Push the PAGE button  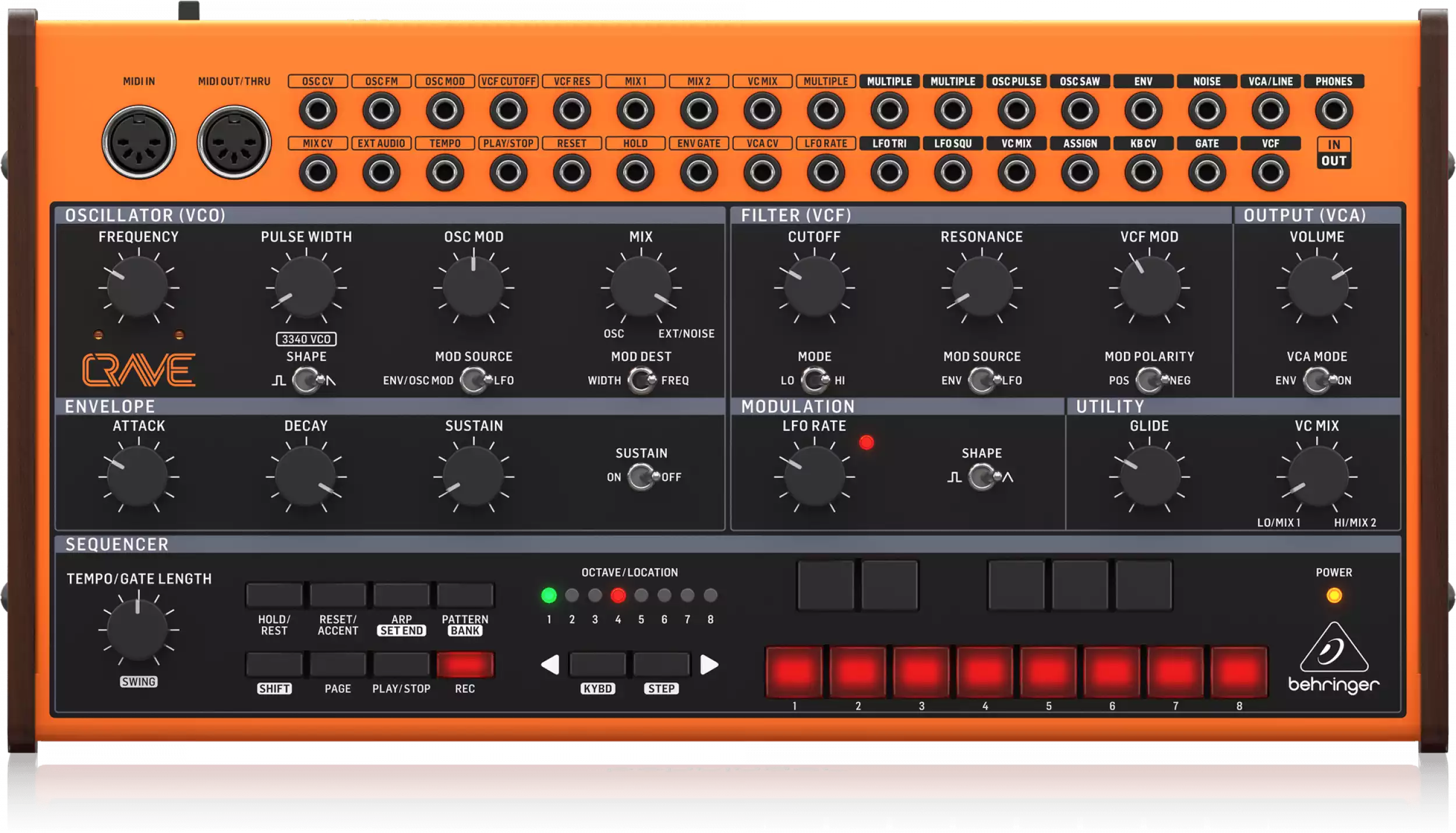[338, 664]
